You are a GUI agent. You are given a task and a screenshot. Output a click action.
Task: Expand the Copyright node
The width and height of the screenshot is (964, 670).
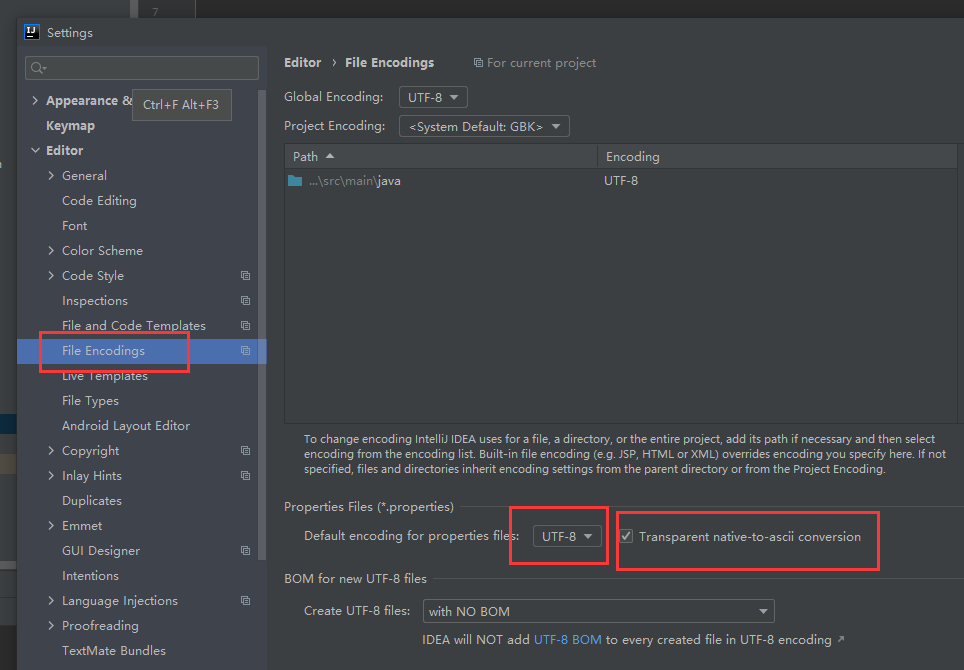coord(51,451)
